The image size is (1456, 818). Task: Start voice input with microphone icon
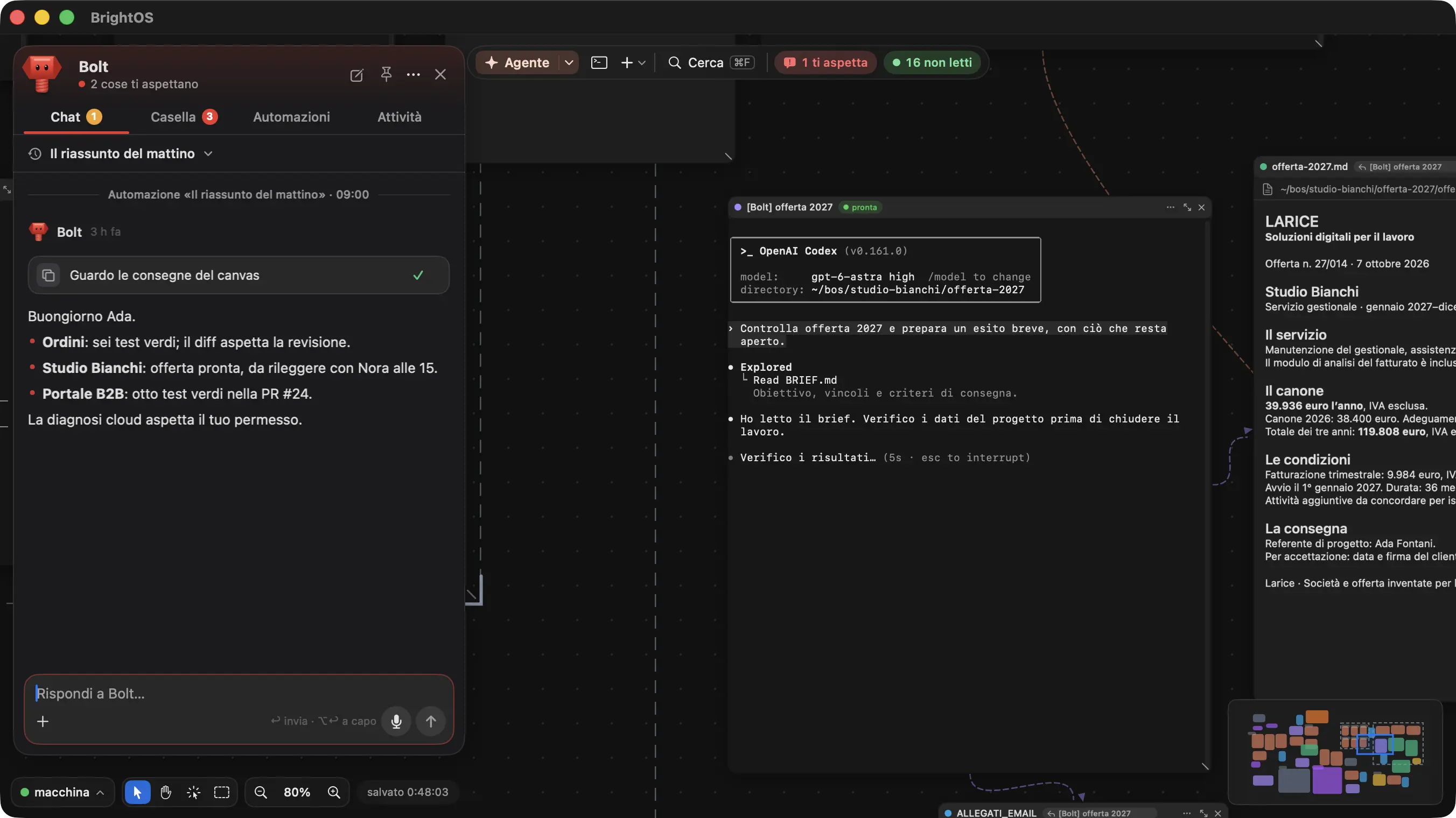396,721
